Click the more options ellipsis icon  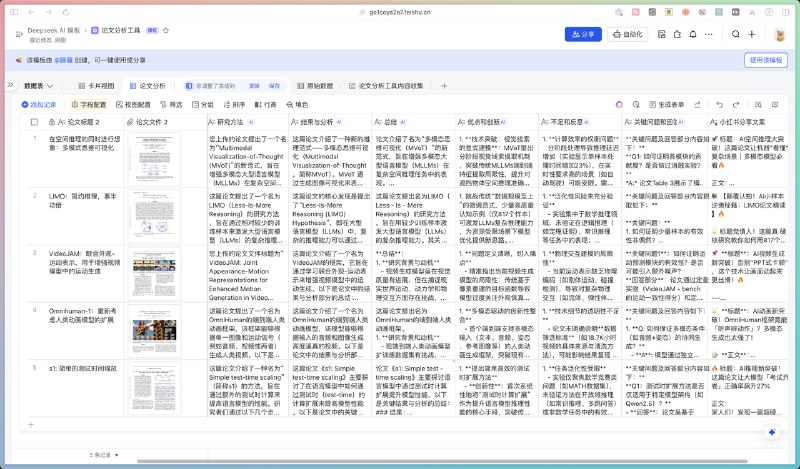coord(709,34)
